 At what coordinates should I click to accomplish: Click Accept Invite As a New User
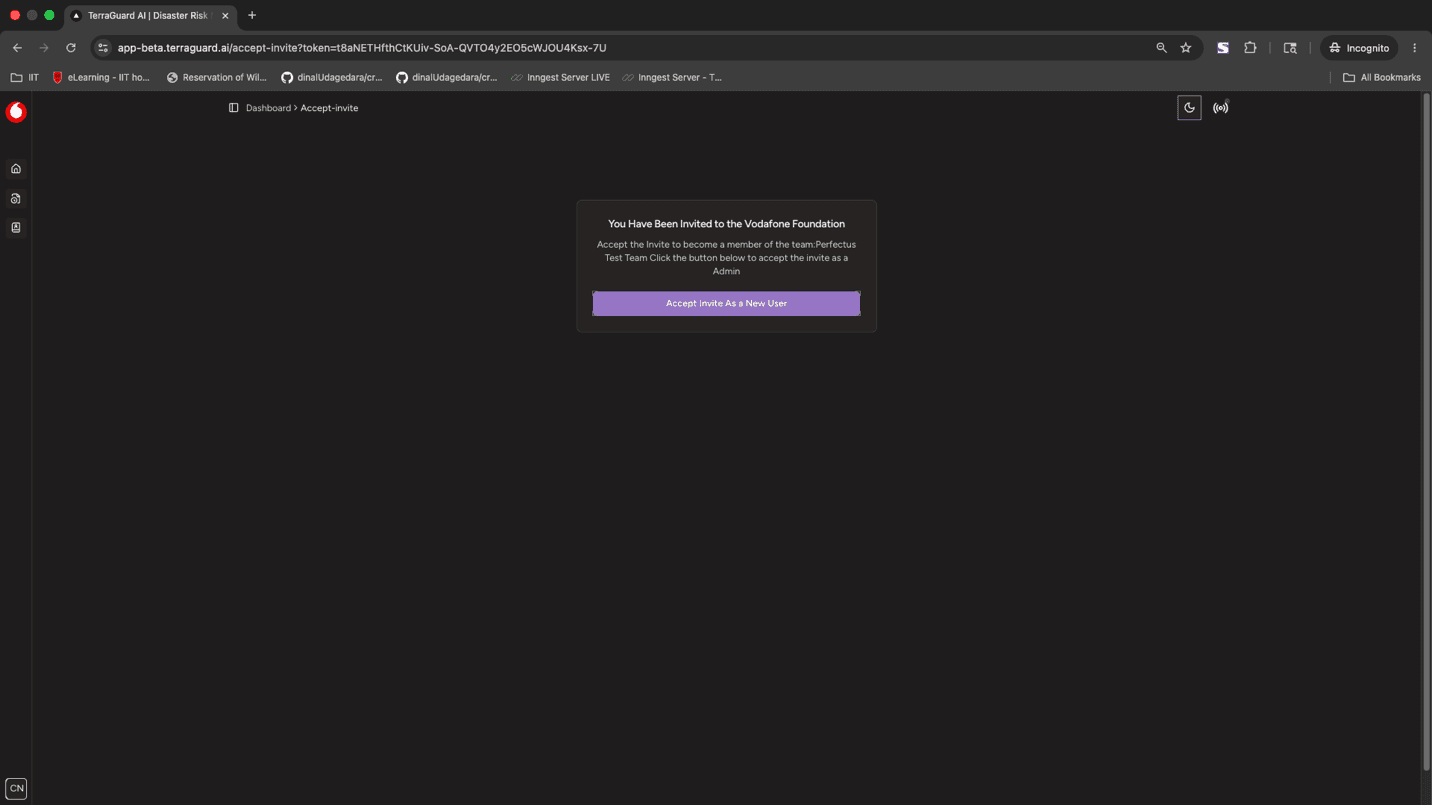726,303
